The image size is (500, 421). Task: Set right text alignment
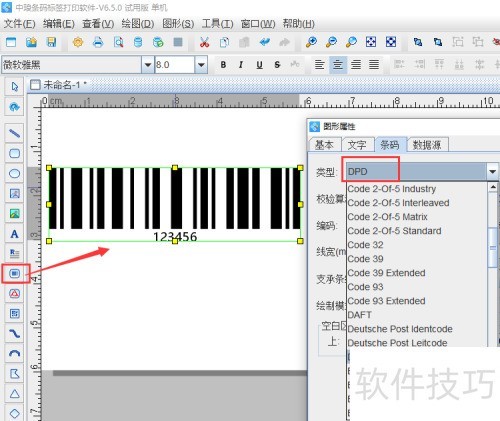pos(356,65)
